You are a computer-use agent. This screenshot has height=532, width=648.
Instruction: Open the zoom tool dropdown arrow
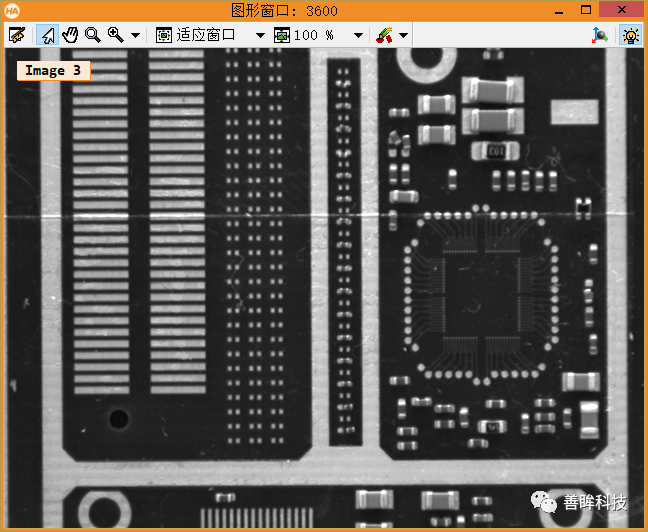[x=135, y=36]
